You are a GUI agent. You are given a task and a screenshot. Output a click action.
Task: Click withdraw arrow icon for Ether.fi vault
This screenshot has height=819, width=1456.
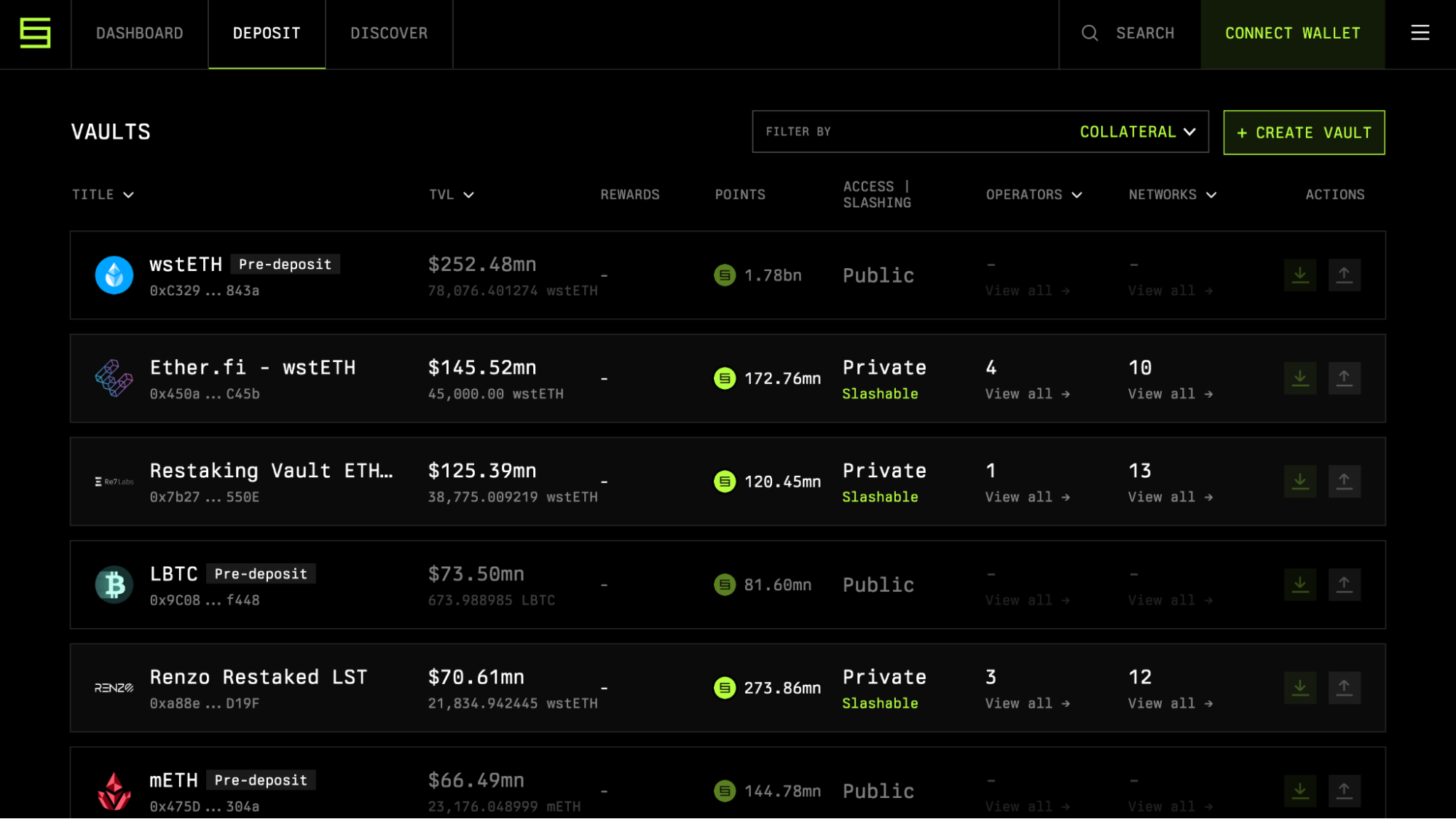[x=1344, y=378]
